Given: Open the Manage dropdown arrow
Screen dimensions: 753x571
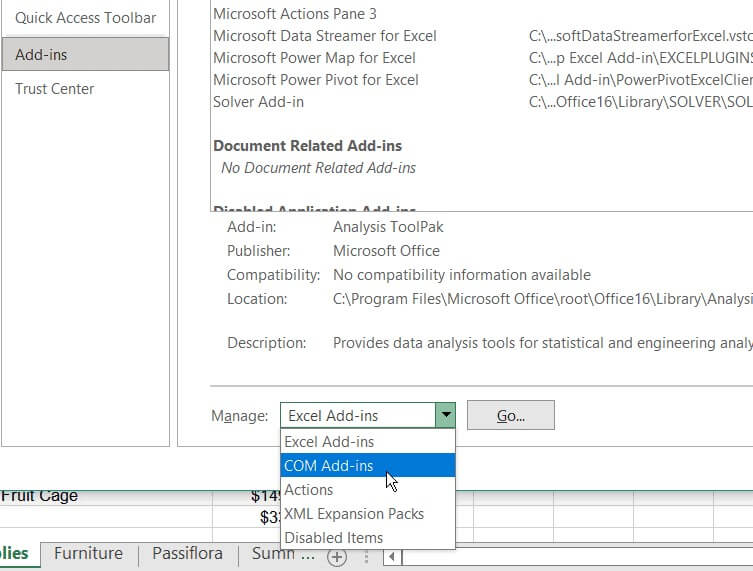Looking at the screenshot, I should [445, 415].
